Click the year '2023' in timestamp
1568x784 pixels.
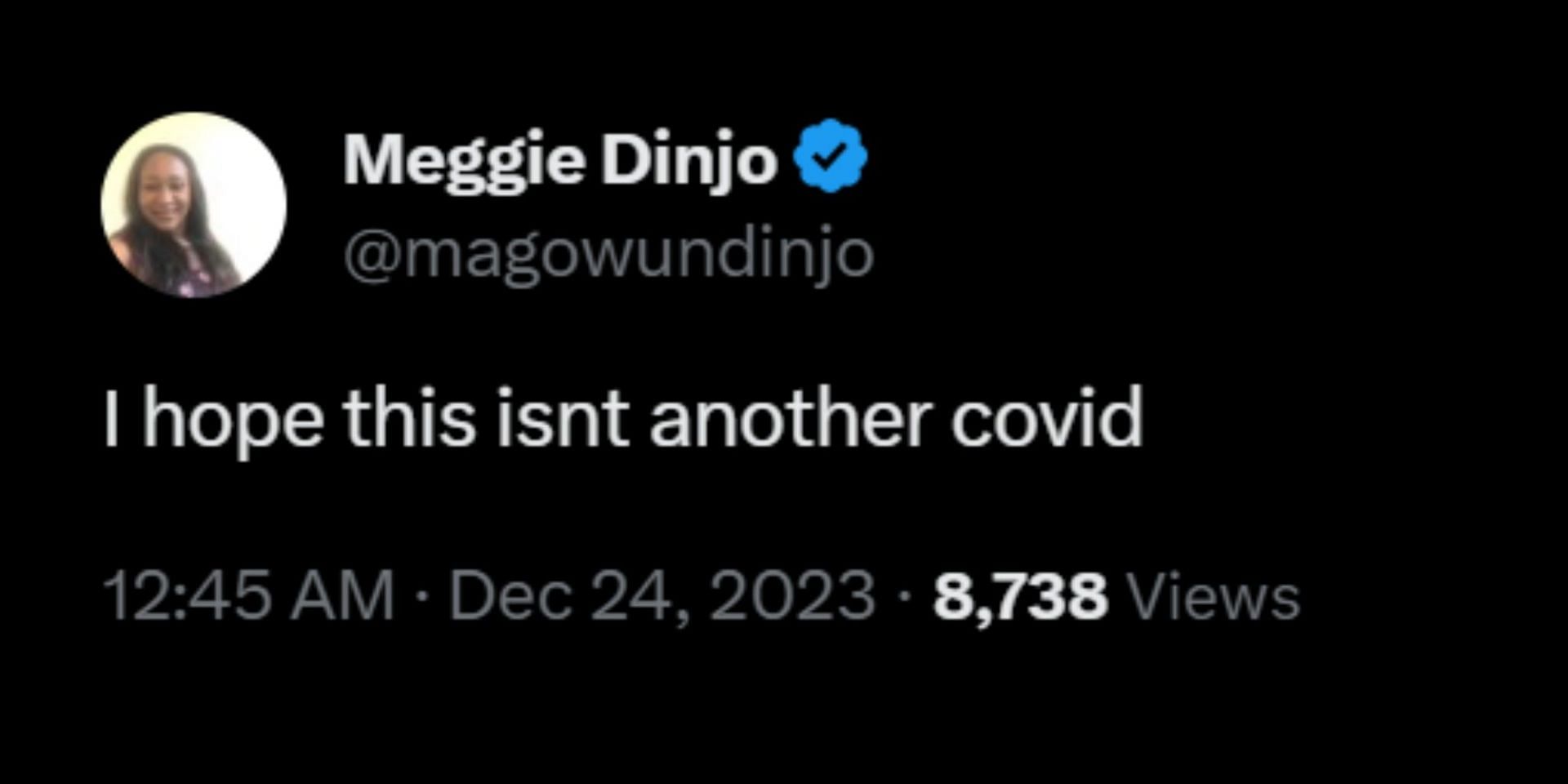coord(792,596)
